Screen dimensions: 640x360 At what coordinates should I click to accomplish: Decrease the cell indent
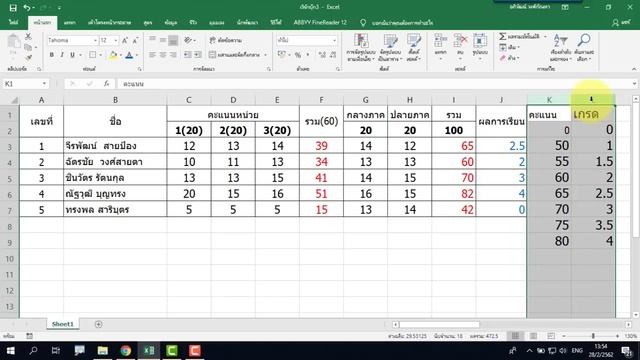tap(188, 54)
